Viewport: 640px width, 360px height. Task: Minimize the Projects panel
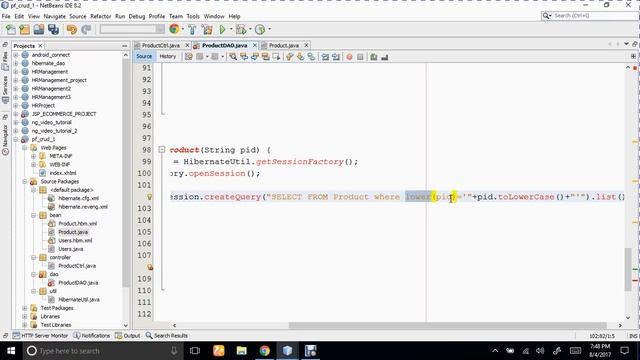coord(124,46)
